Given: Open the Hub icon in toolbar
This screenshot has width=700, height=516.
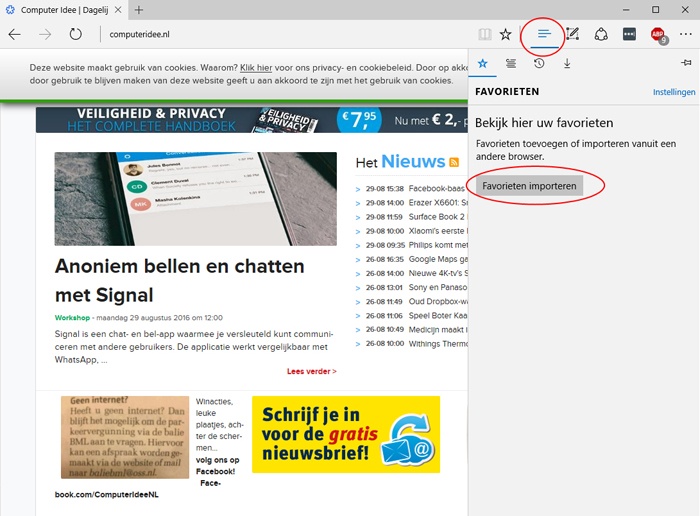Looking at the screenshot, I should [x=544, y=34].
